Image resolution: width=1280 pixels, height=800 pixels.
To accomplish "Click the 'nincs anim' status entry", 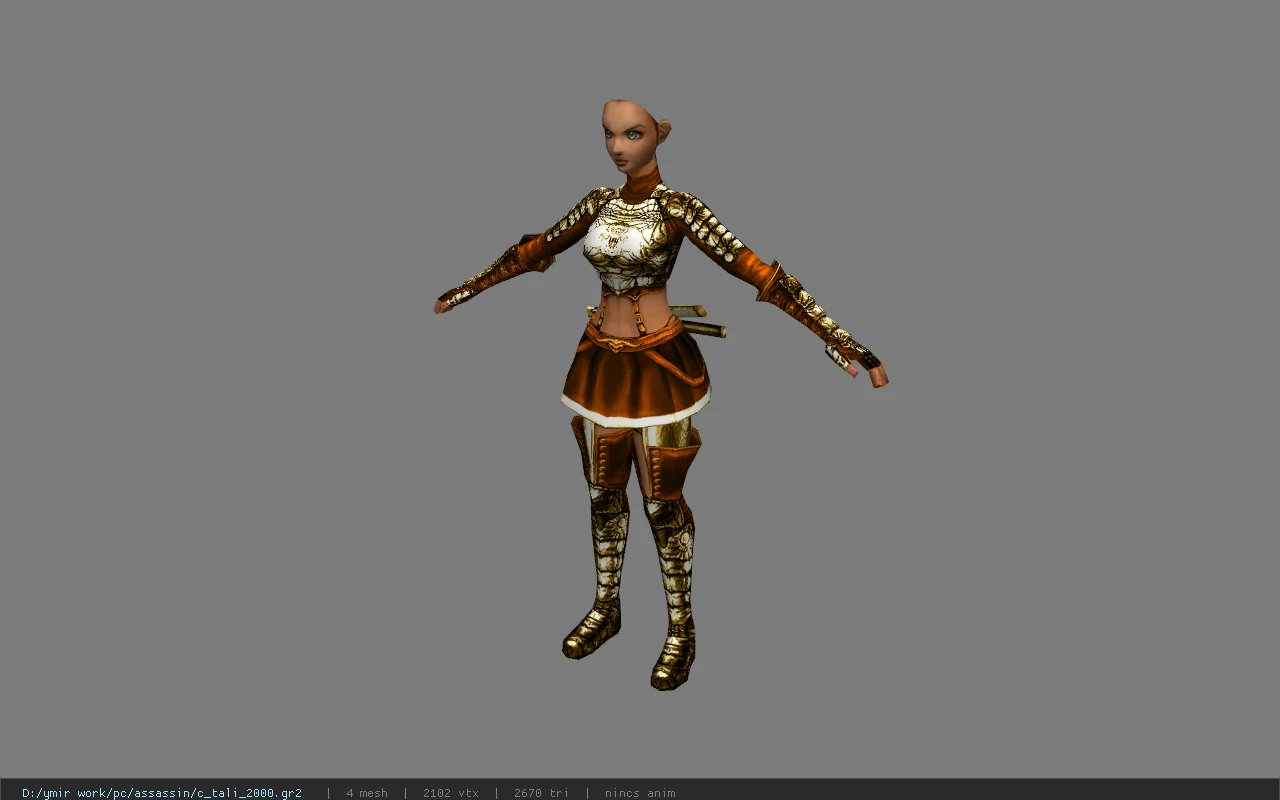I will click(x=640, y=793).
